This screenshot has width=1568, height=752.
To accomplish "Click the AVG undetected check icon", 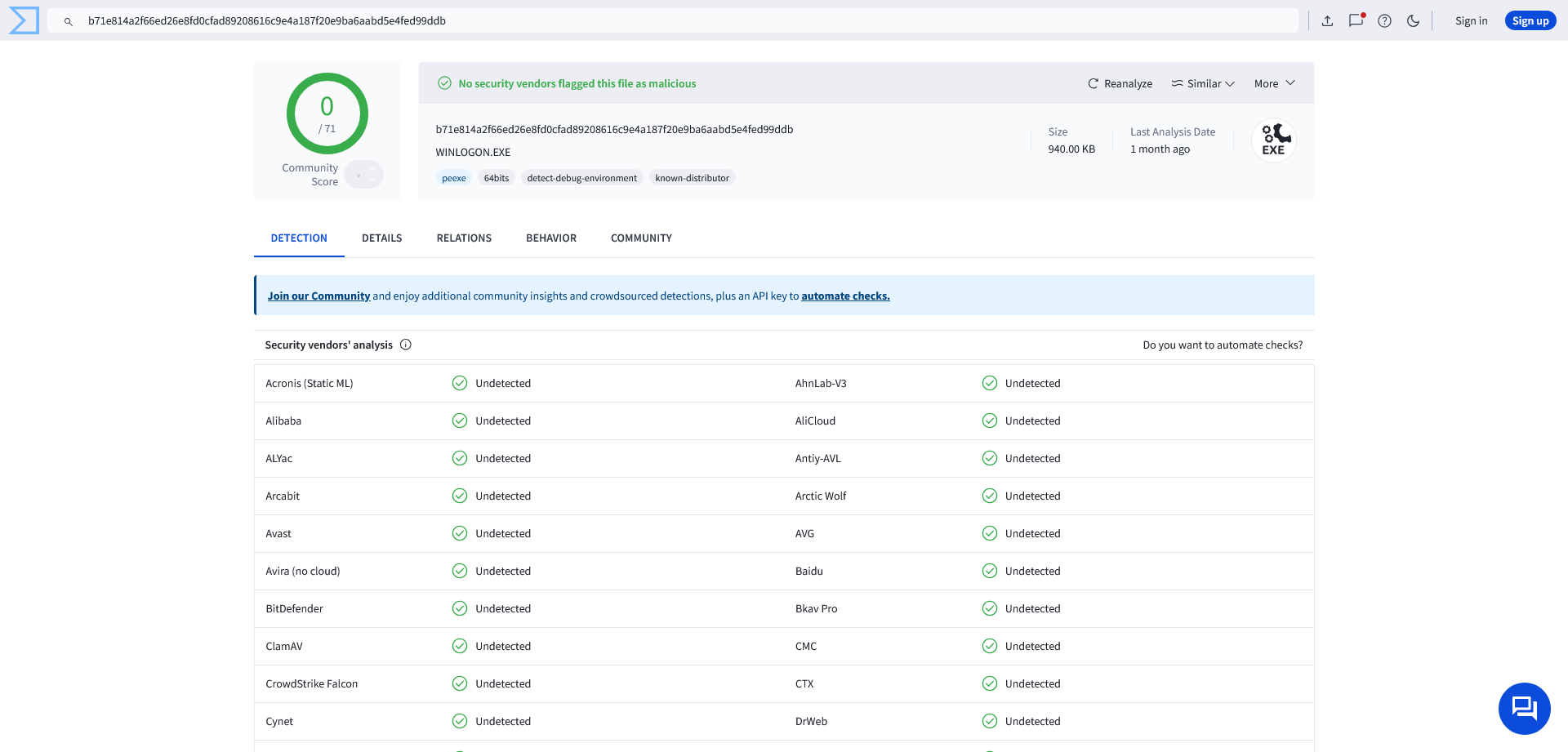I will [x=990, y=533].
